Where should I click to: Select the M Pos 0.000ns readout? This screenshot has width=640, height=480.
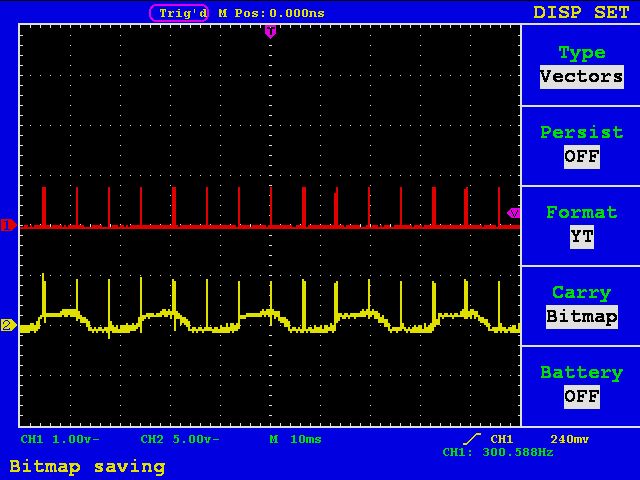(271, 13)
